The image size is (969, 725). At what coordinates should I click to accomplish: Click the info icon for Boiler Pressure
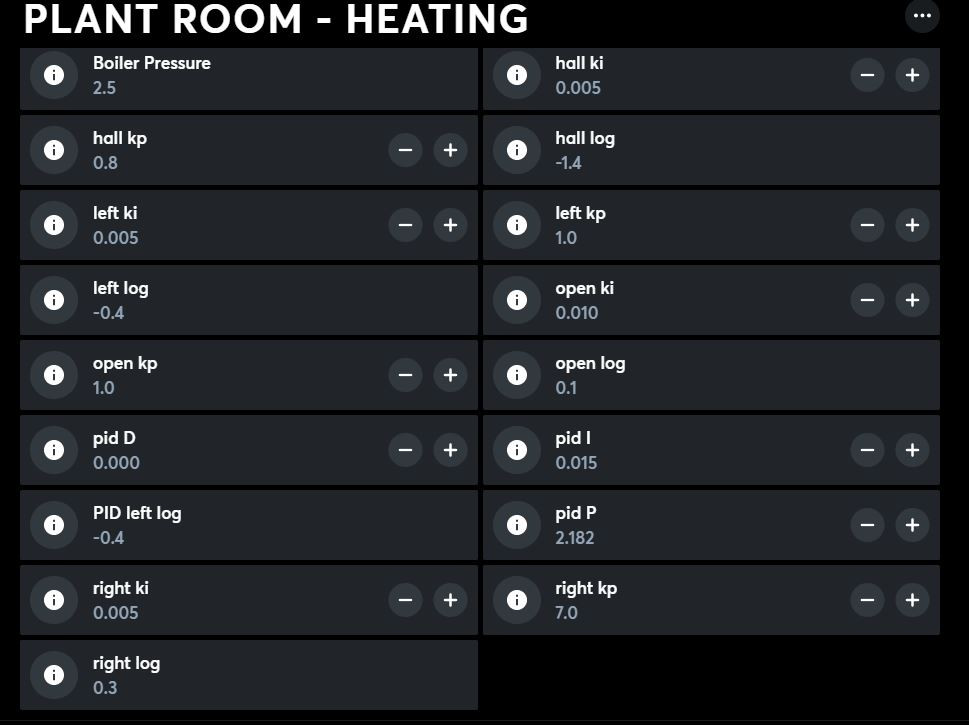[x=54, y=75]
